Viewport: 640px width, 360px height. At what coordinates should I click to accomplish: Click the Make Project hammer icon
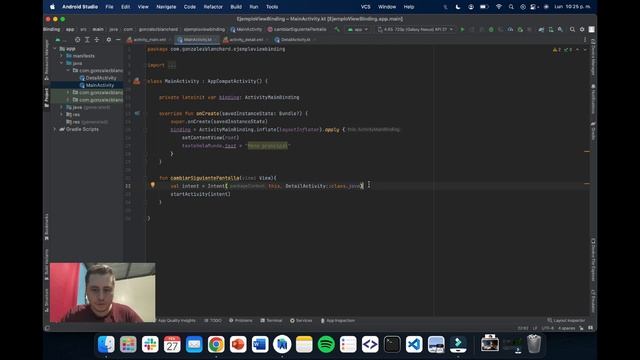point(337,29)
